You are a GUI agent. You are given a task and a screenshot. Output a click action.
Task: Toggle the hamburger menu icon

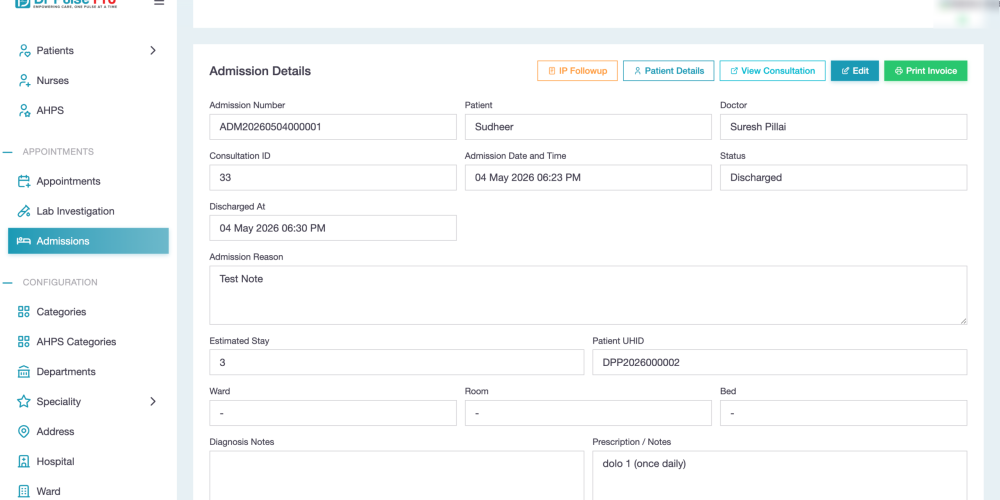pos(159,3)
